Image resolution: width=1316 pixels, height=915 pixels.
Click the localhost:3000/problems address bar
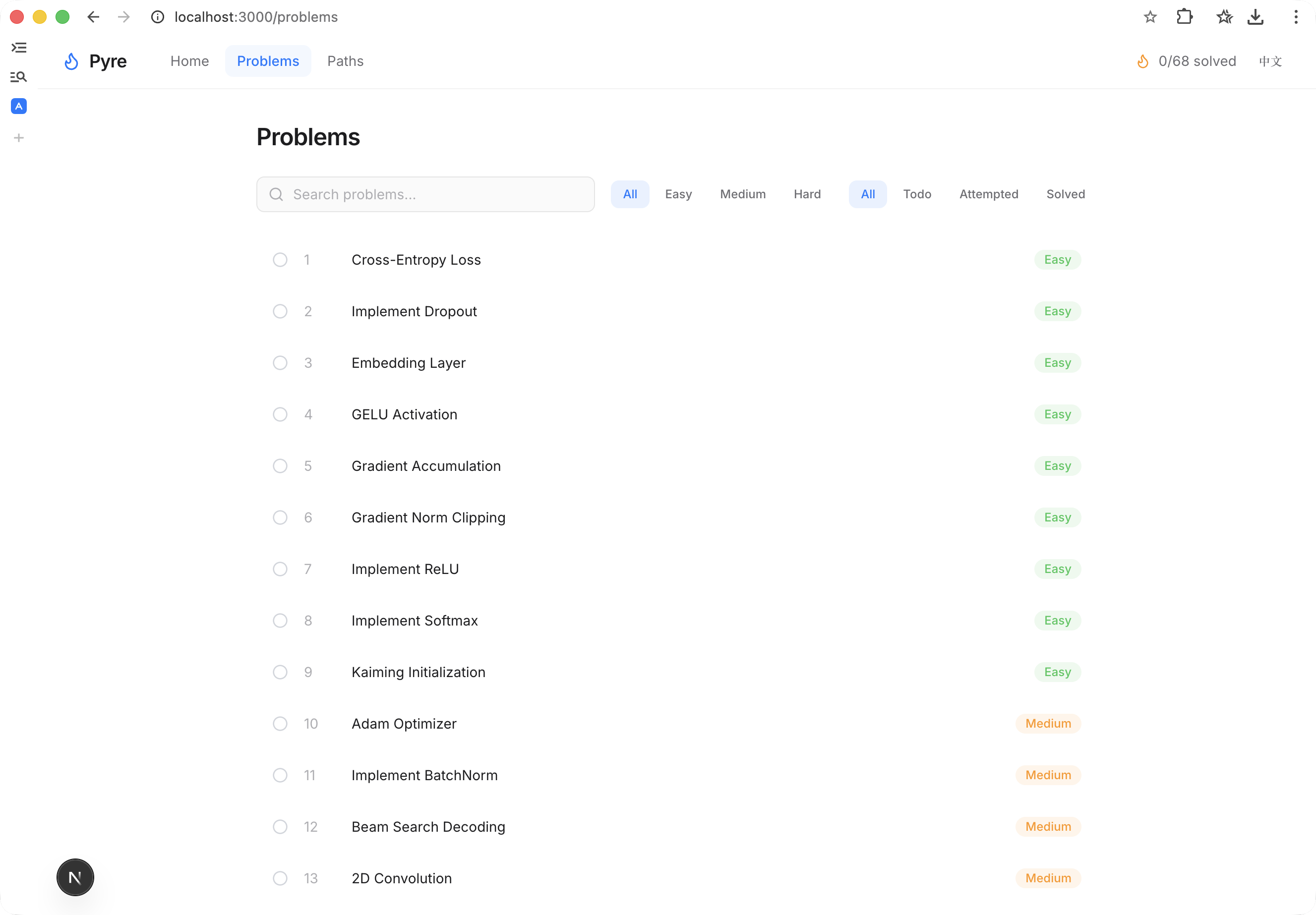256,17
